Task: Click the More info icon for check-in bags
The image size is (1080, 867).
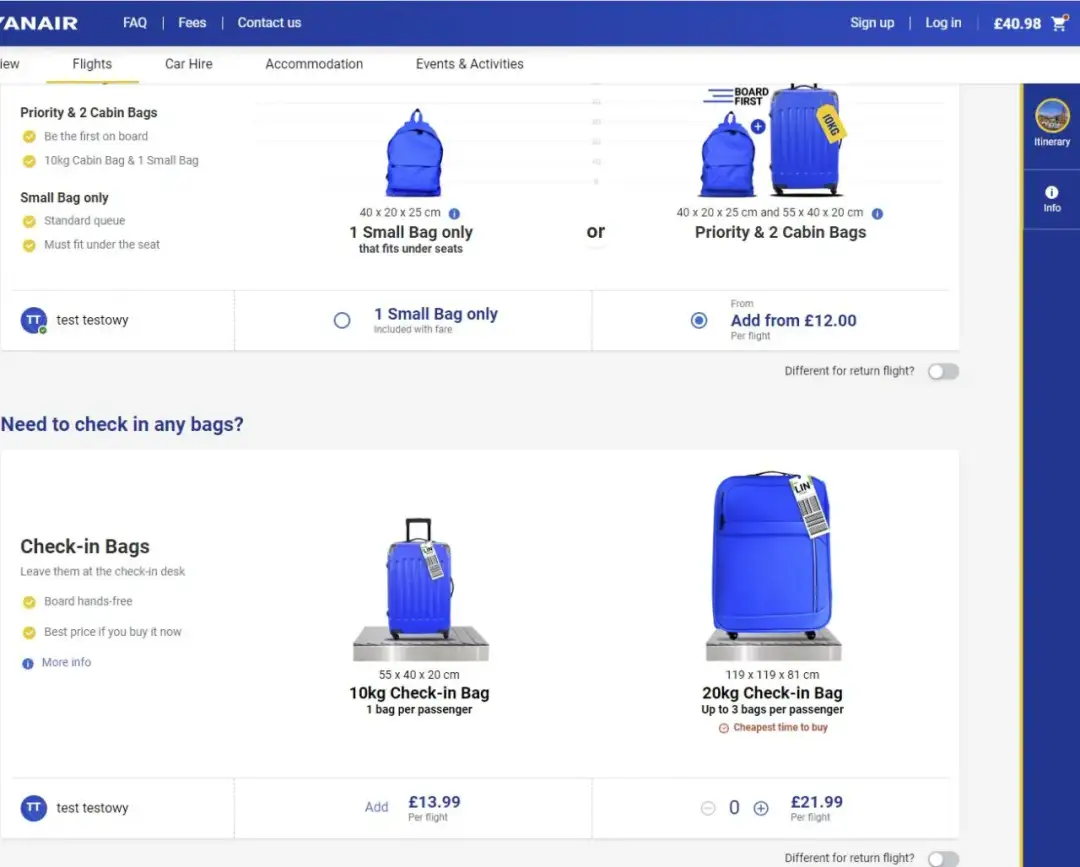Action: click(28, 663)
